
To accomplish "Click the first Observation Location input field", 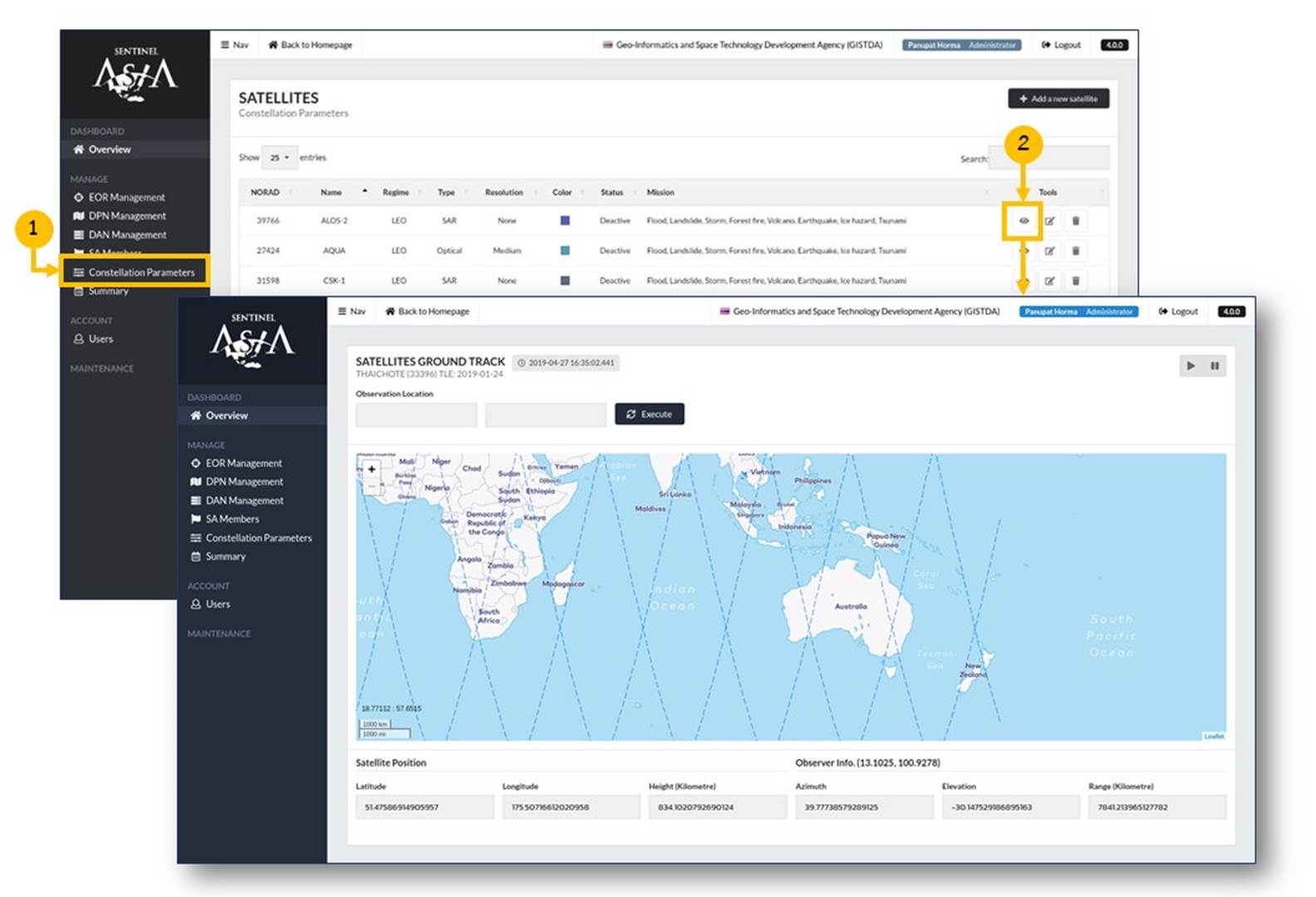I will pos(415,414).
